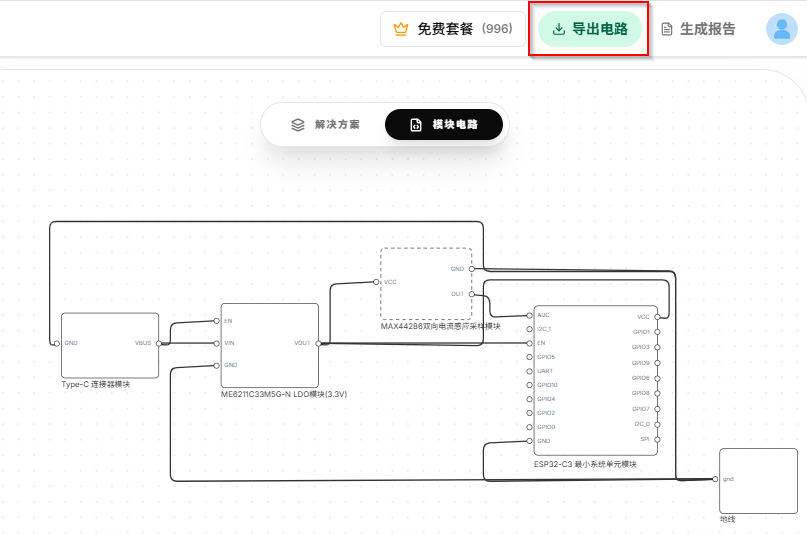Click the 导出电路 export button

pyautogui.click(x=590, y=29)
